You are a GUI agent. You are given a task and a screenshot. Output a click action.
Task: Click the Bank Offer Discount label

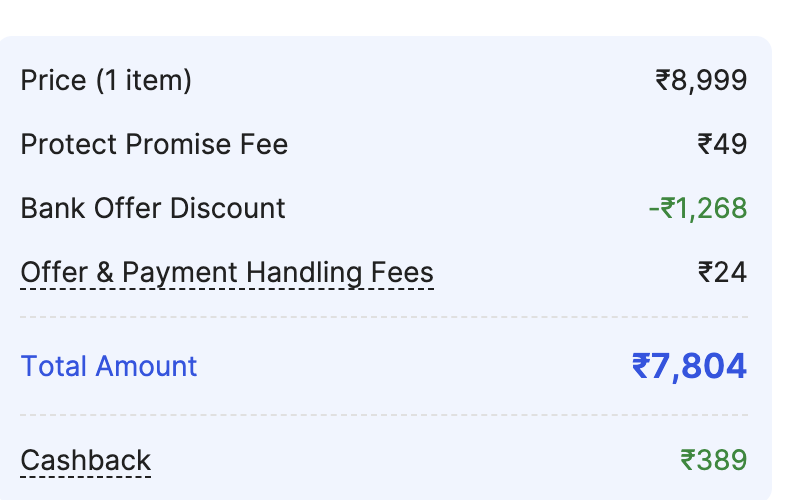153,208
